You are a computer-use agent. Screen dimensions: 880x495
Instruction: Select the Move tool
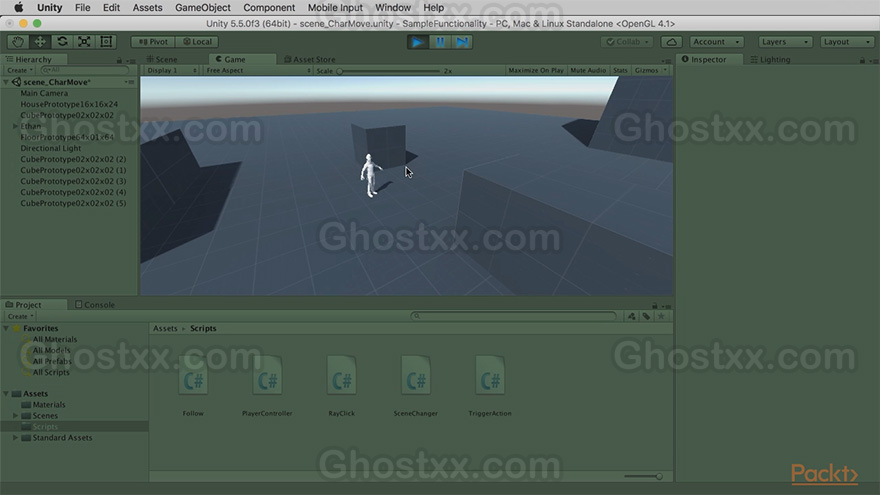pos(40,42)
